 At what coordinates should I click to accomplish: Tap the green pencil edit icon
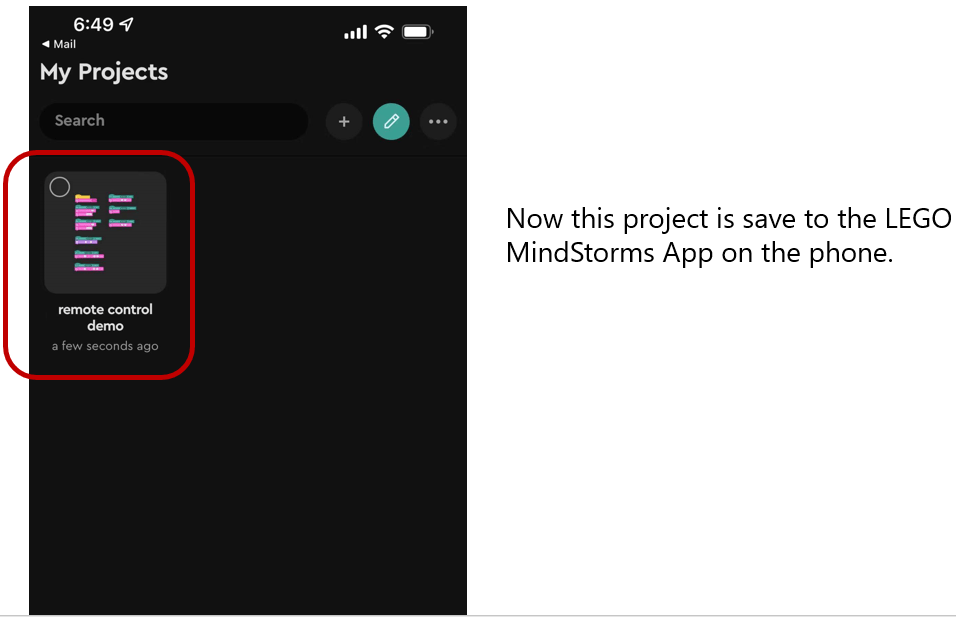(x=391, y=122)
